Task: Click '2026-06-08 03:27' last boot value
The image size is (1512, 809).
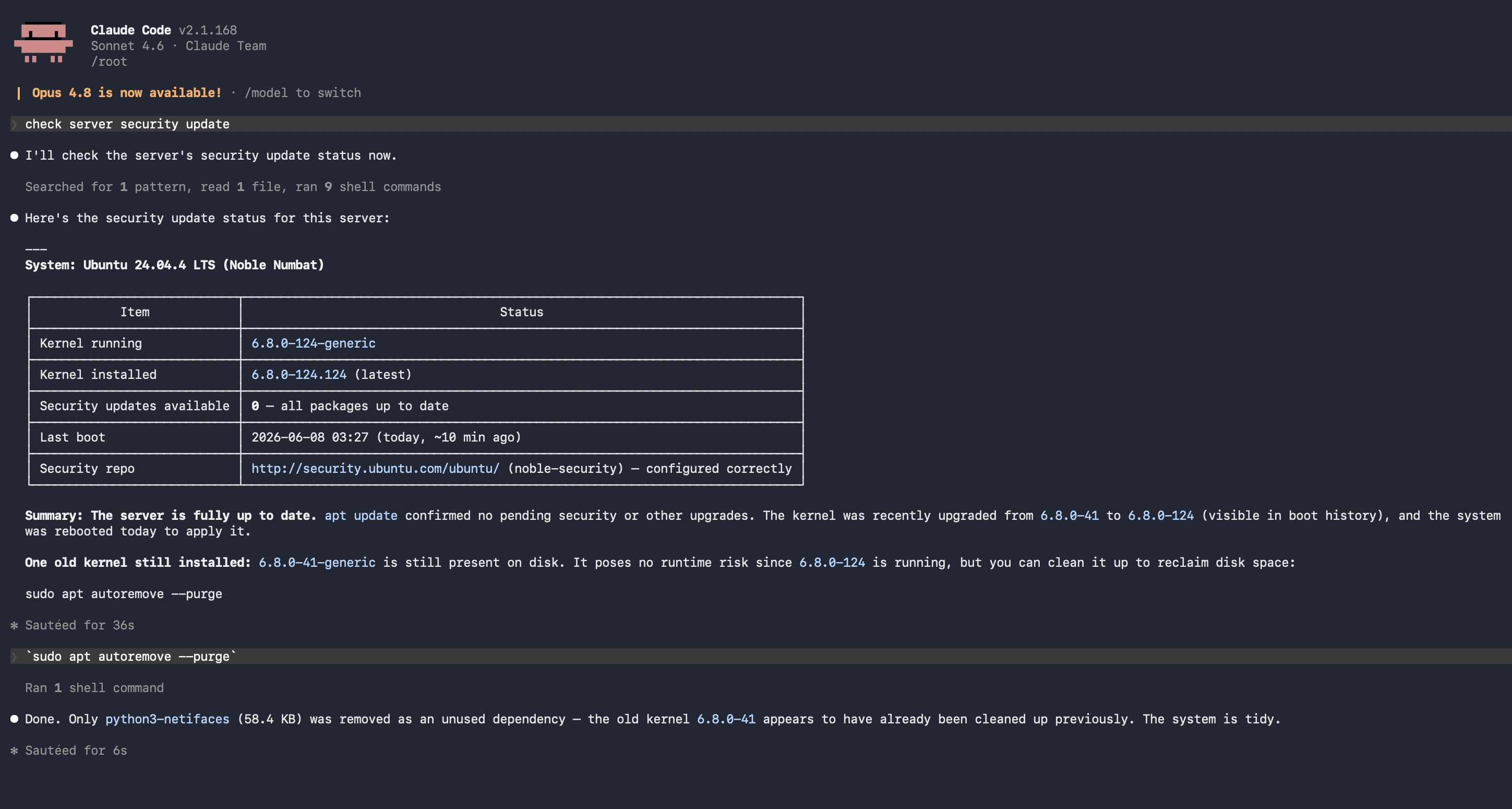Action: [x=310, y=437]
